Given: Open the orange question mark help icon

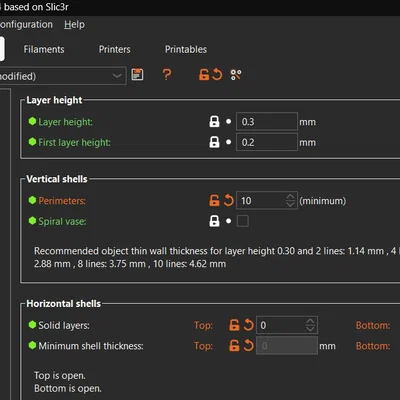Looking at the screenshot, I should coord(167,74).
